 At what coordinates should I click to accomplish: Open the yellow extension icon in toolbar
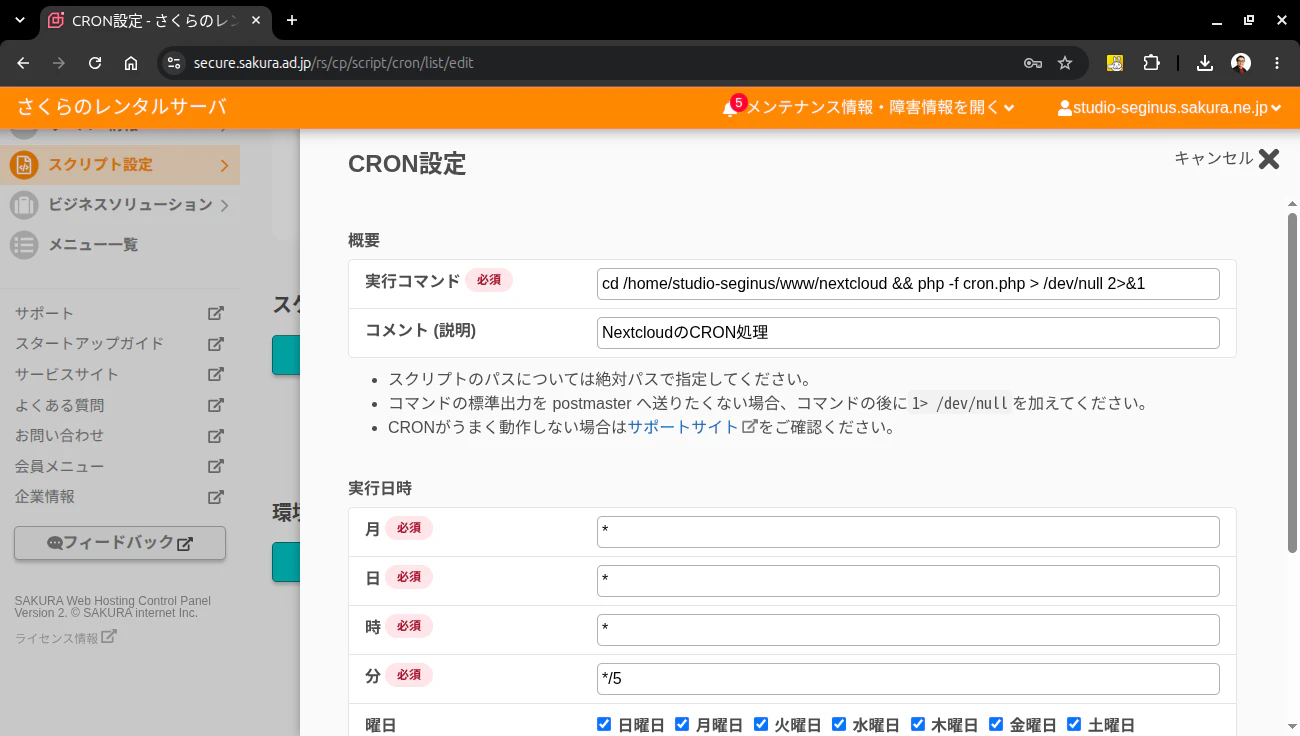(1115, 63)
